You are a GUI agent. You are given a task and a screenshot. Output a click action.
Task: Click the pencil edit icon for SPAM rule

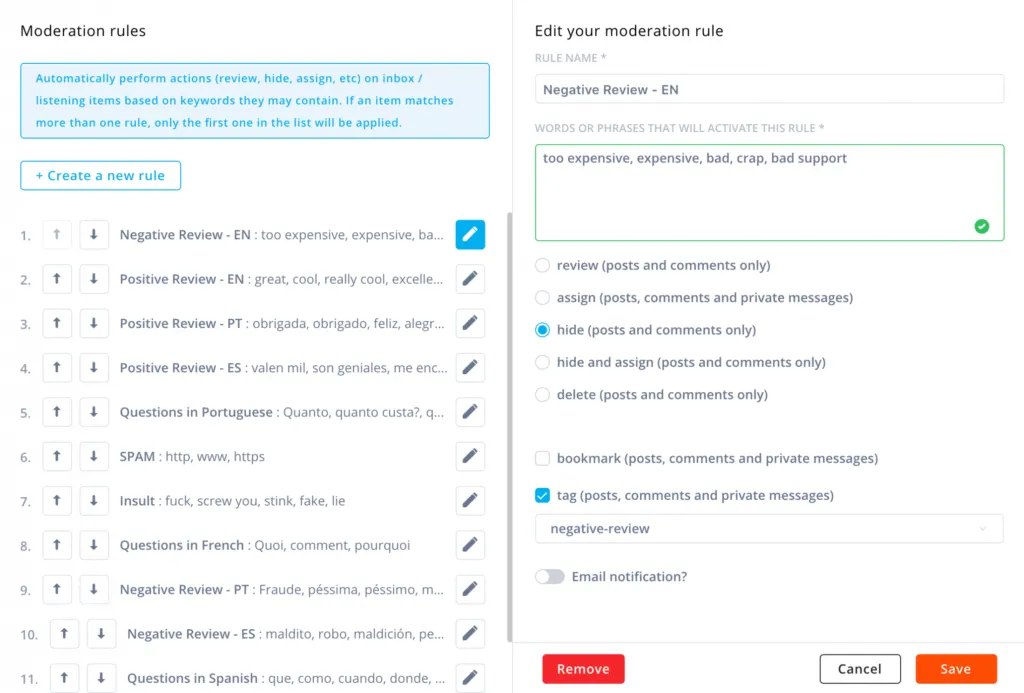pos(470,457)
